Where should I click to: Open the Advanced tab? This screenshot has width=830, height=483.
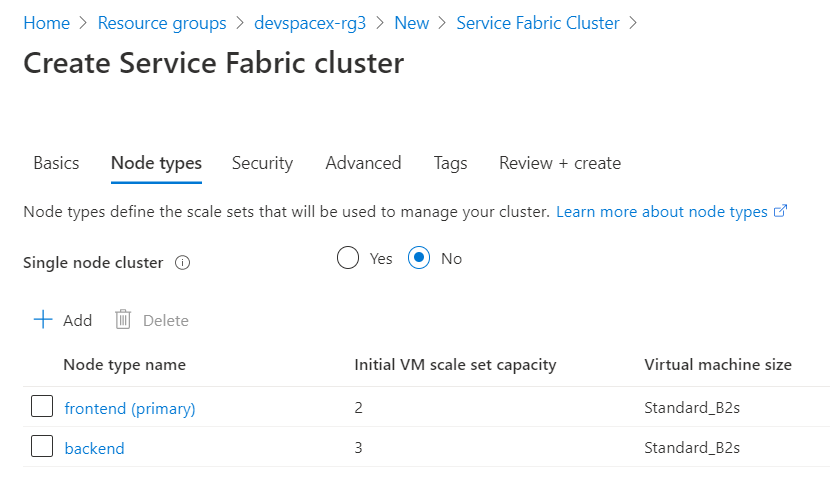tap(364, 163)
